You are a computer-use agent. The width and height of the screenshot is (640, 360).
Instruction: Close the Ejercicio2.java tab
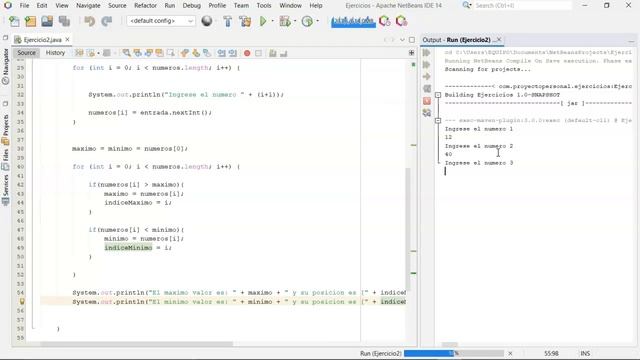[67, 40]
